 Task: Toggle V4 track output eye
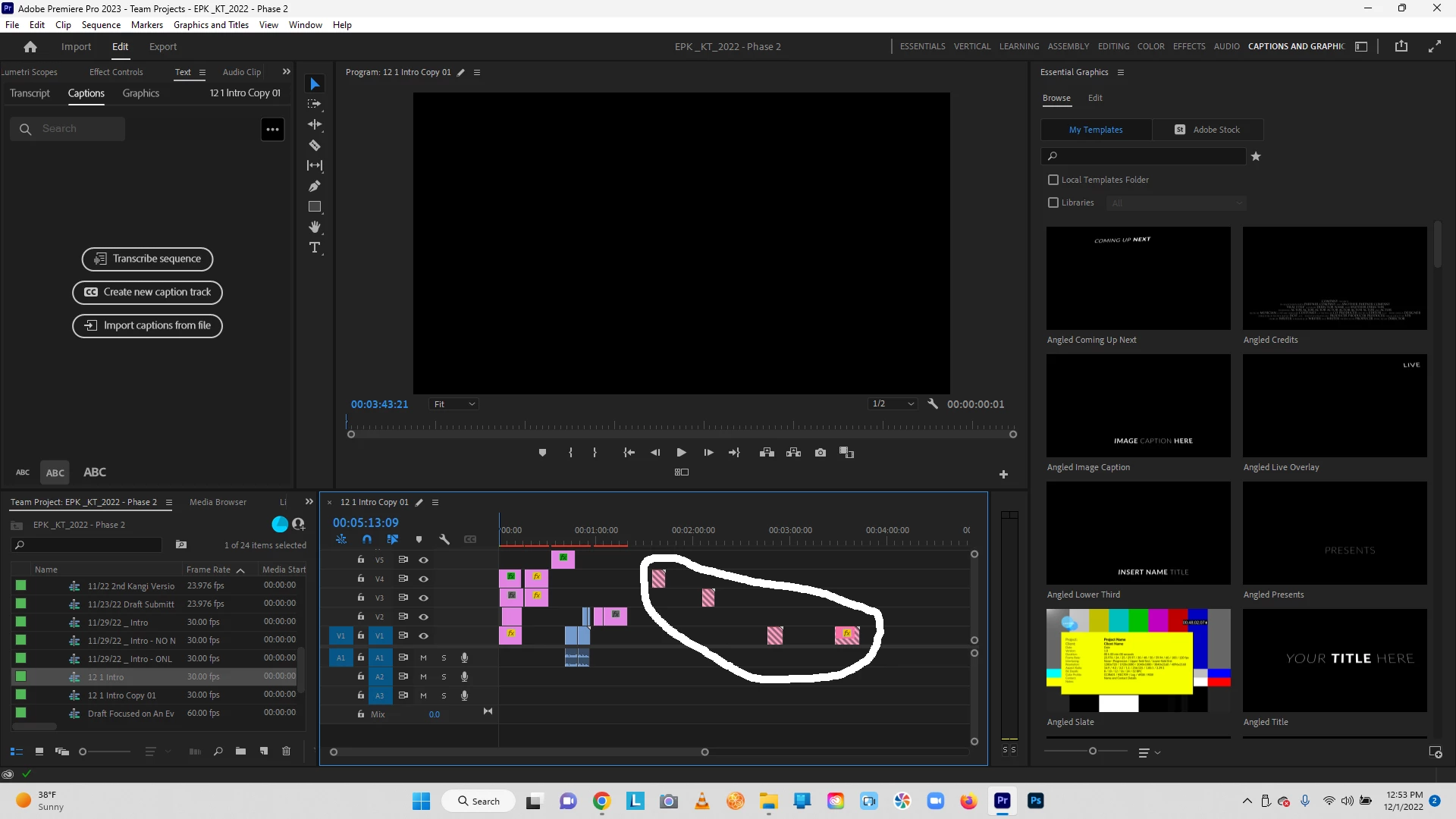tap(424, 579)
